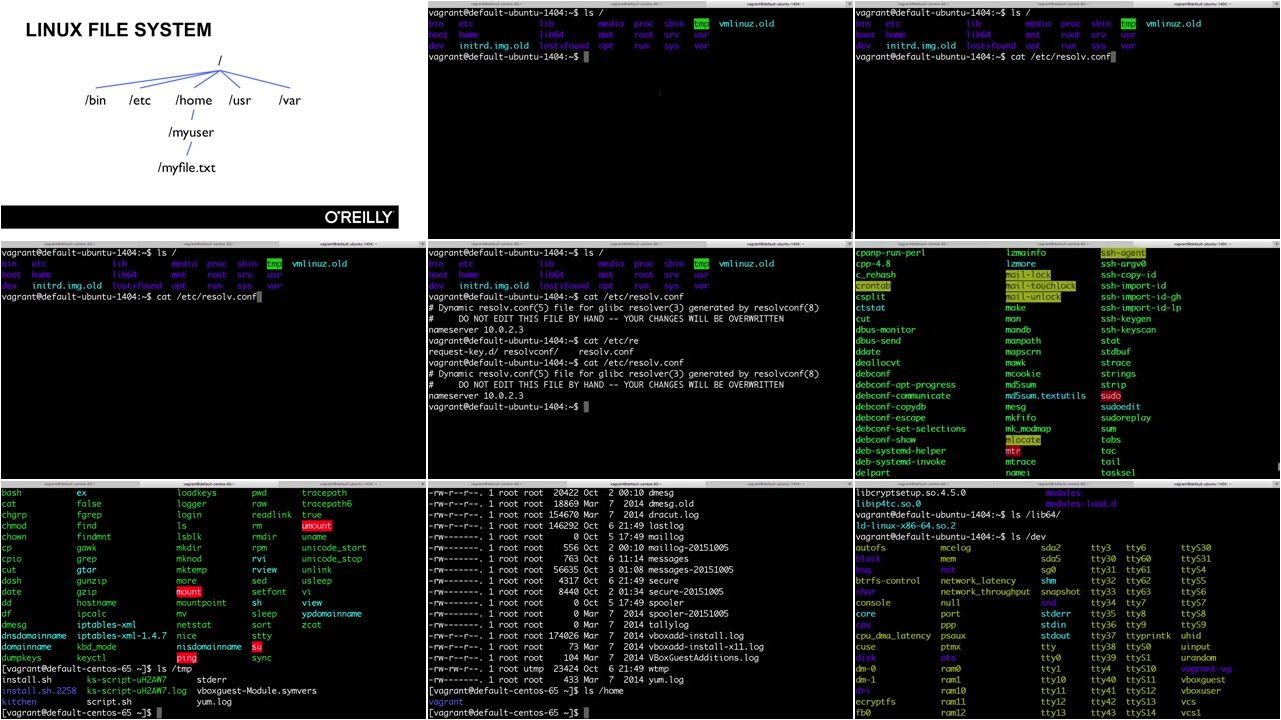
Task: Click the 'kitchen' directory name
Action: click(x=20, y=702)
